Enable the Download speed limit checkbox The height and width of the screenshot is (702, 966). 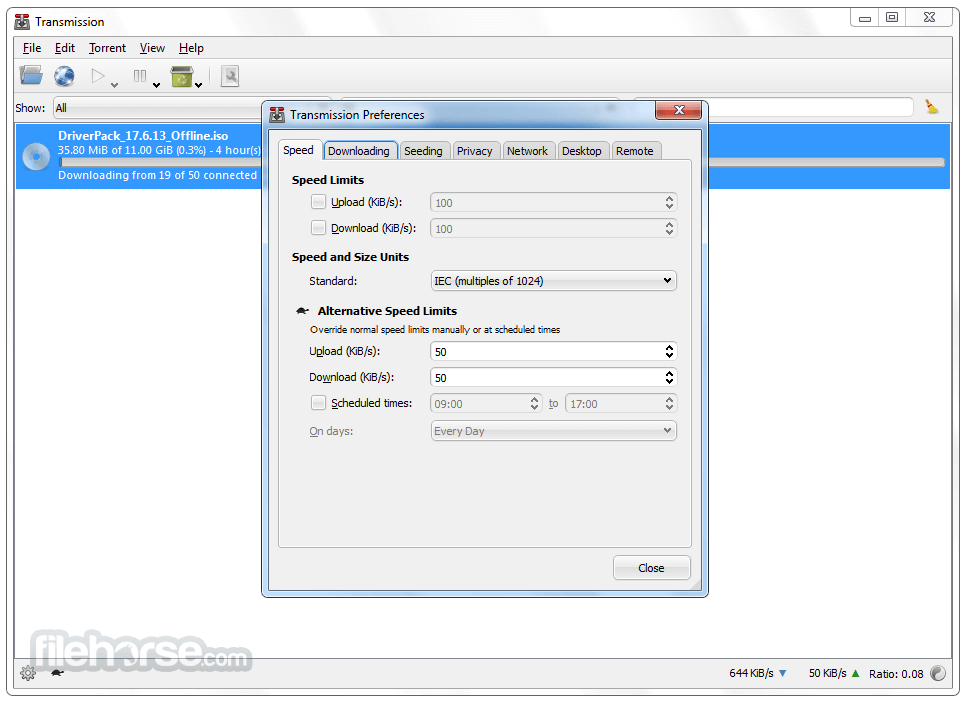pyautogui.click(x=318, y=227)
